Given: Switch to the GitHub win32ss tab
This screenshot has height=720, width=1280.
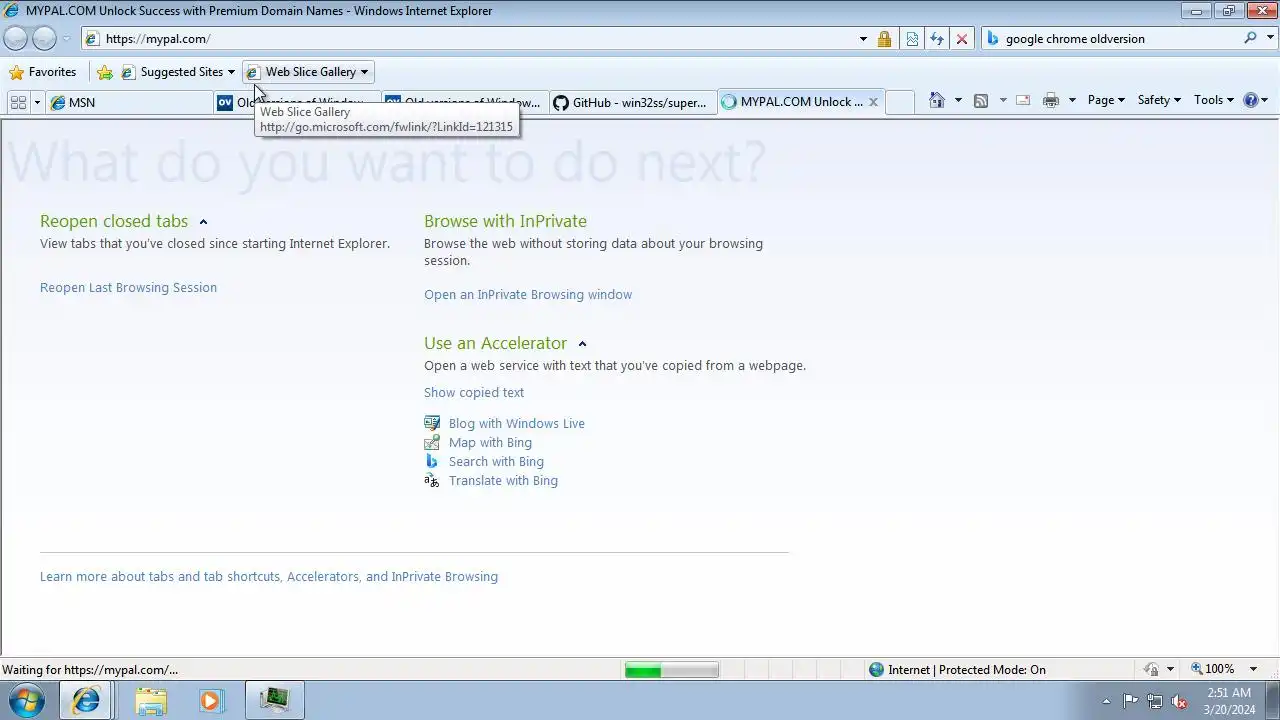Looking at the screenshot, I should [632, 102].
